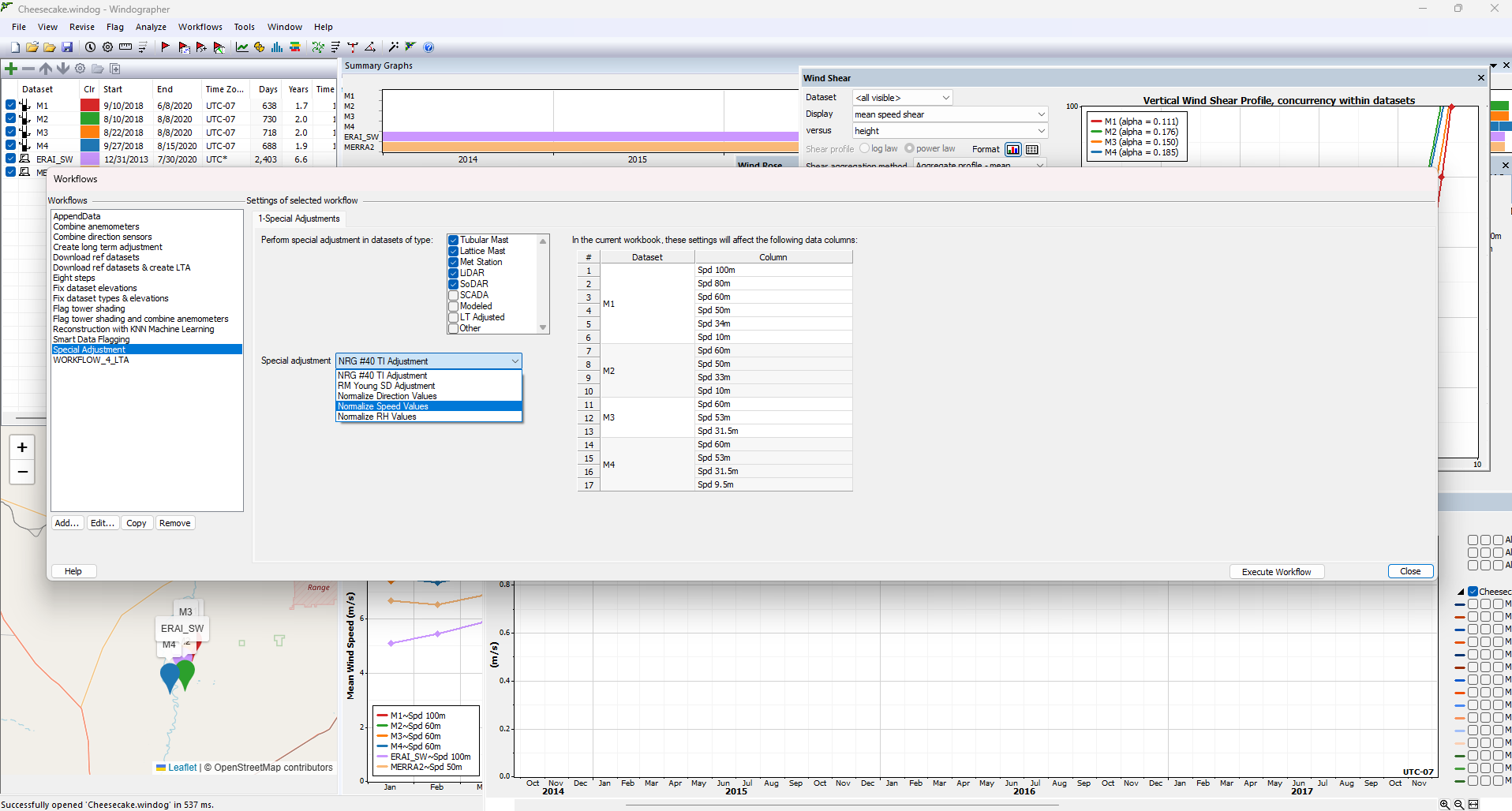The width and height of the screenshot is (1512, 811).
Task: Click the dataset settings gear icon
Action: point(80,69)
